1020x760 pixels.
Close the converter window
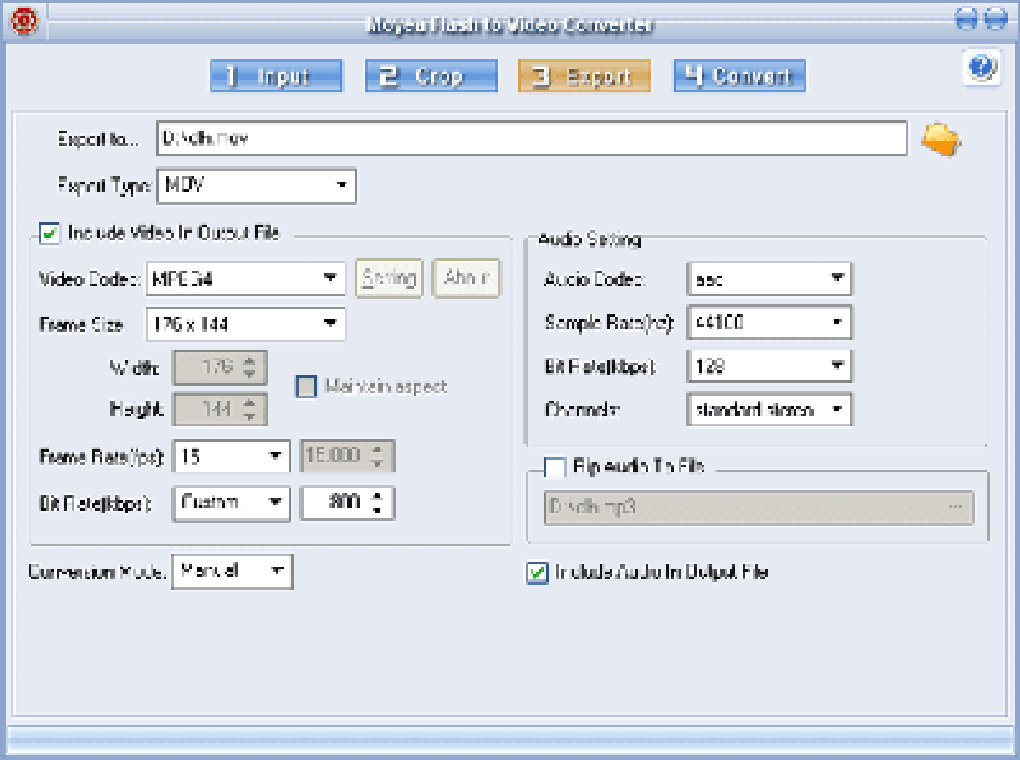pyautogui.click(x=995, y=19)
